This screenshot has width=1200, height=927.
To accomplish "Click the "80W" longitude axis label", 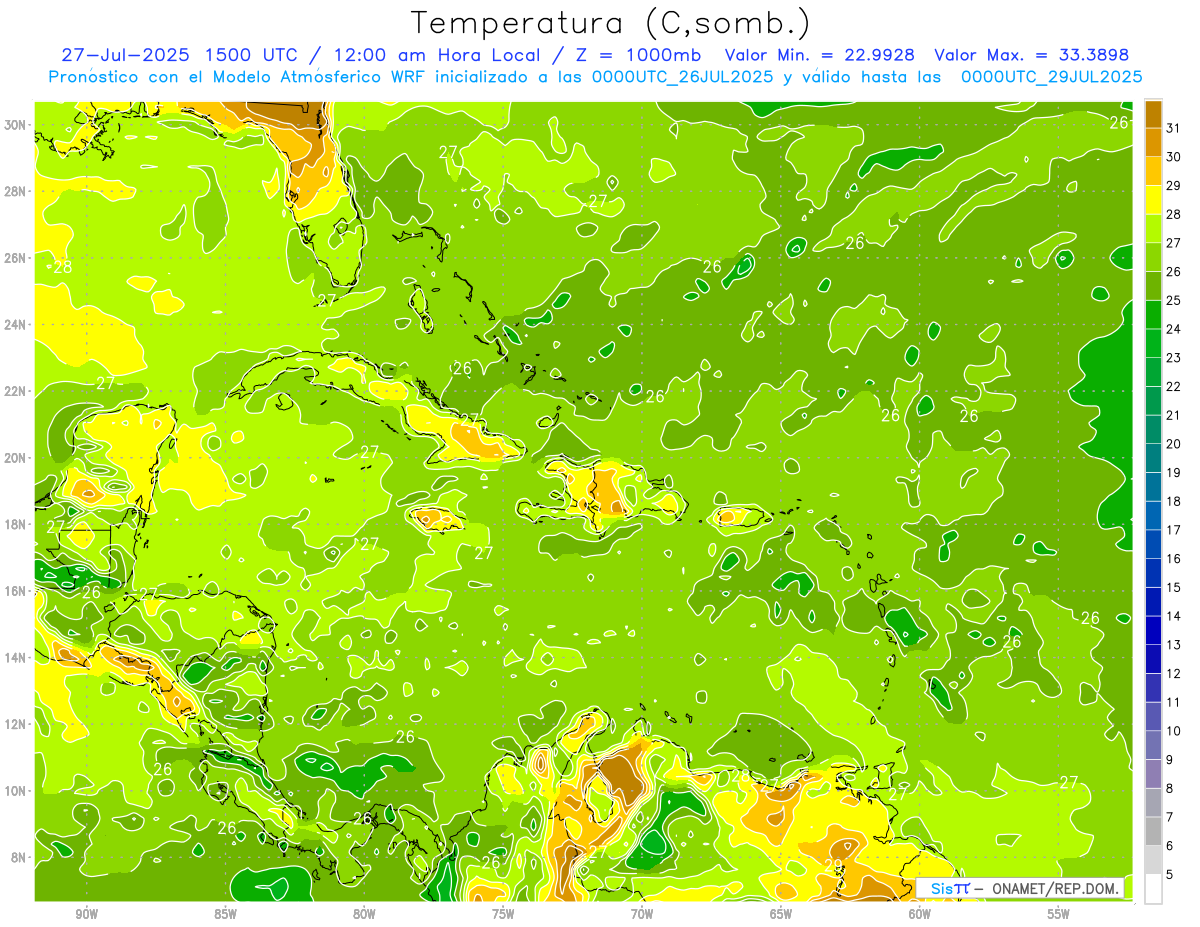I will pyautogui.click(x=364, y=914).
